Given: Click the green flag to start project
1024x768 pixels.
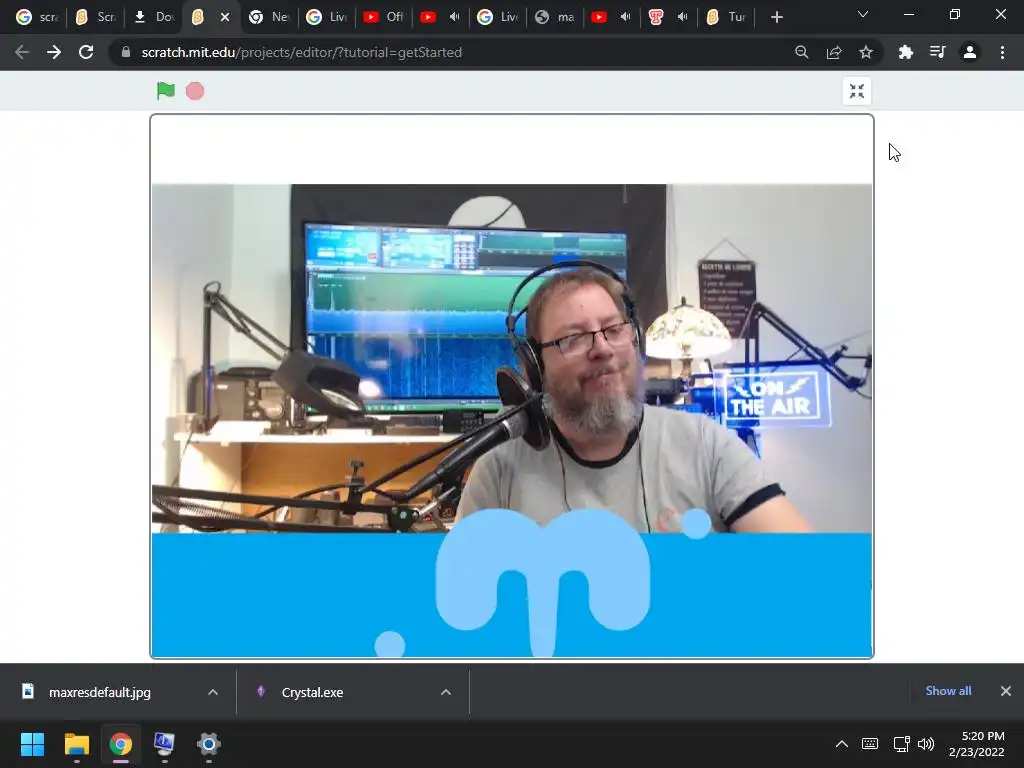Looking at the screenshot, I should pyautogui.click(x=166, y=91).
